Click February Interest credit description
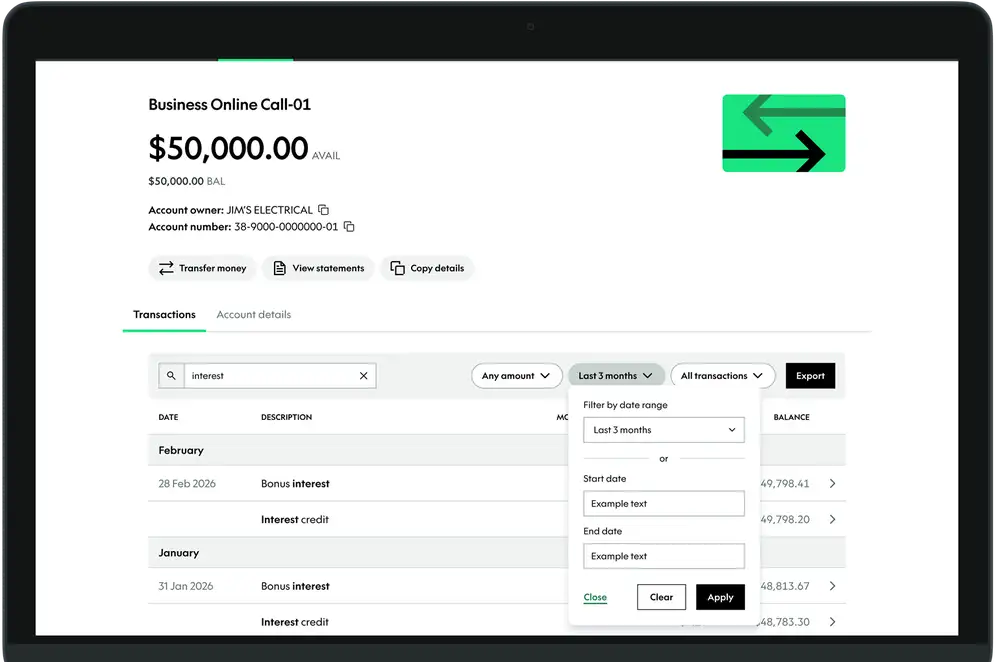Viewport: 1000px width, 662px height. [295, 519]
